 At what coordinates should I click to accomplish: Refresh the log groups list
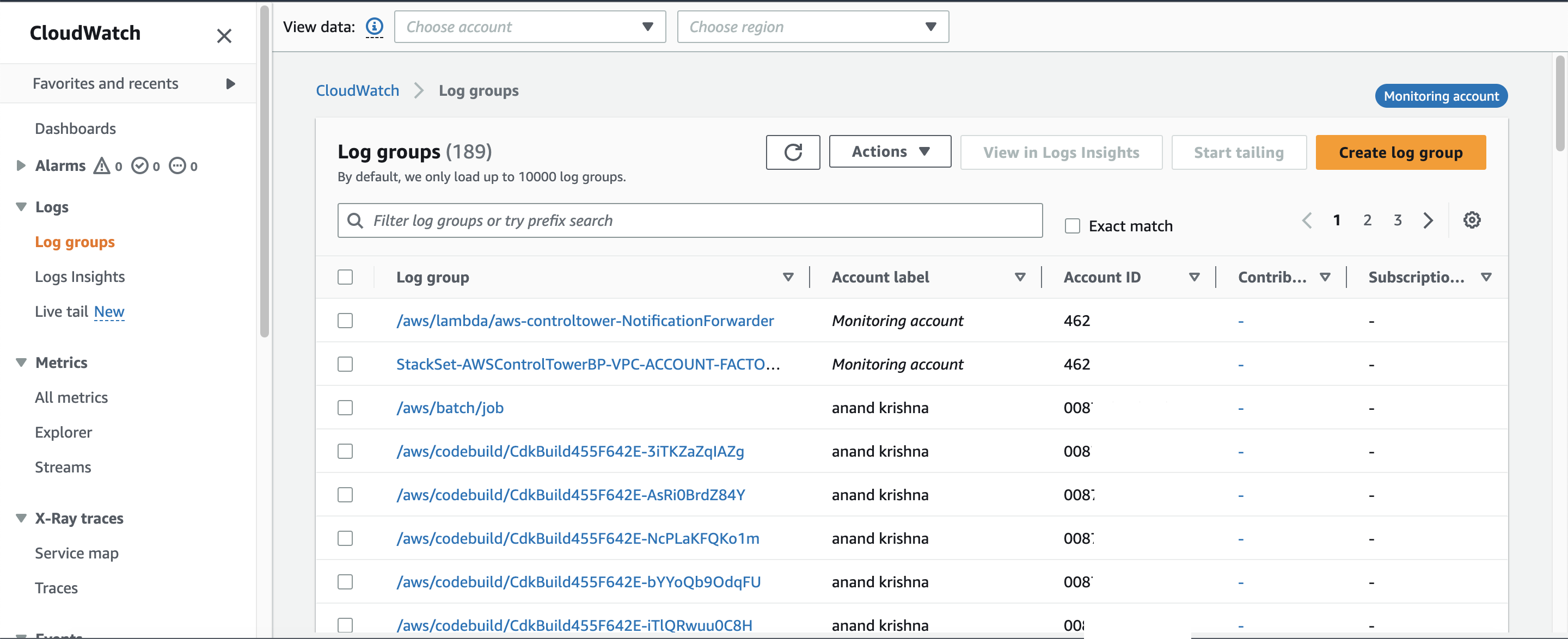point(793,152)
